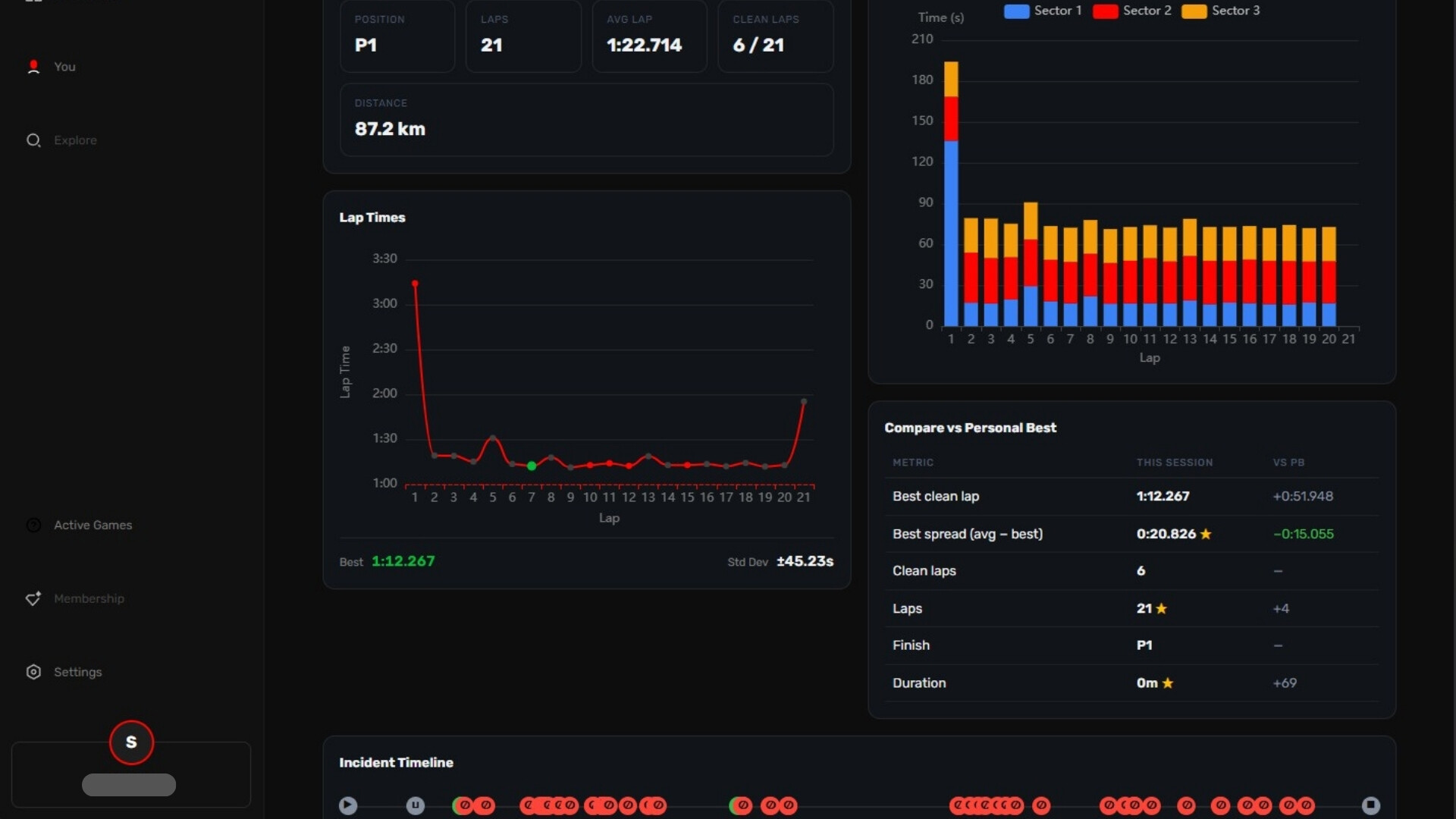Open the Explore search icon
This screenshot has width=1456, height=819.
click(33, 140)
